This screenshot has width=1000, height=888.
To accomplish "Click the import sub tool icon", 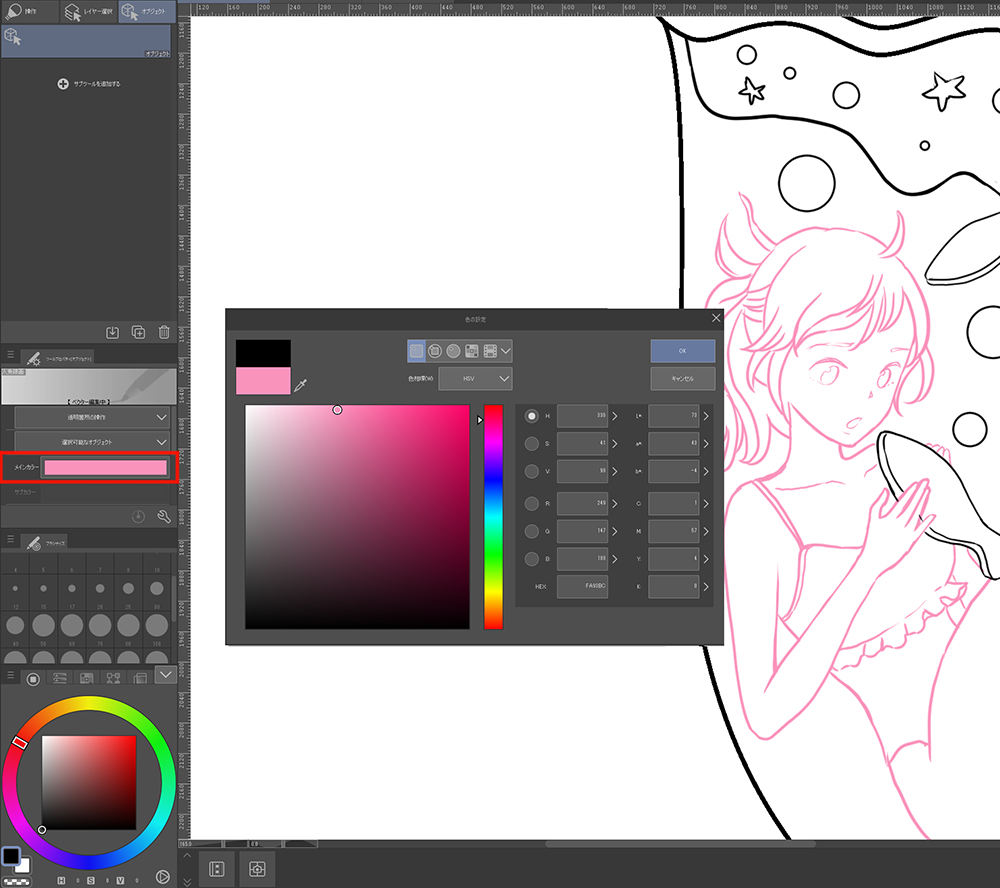I will [112, 332].
